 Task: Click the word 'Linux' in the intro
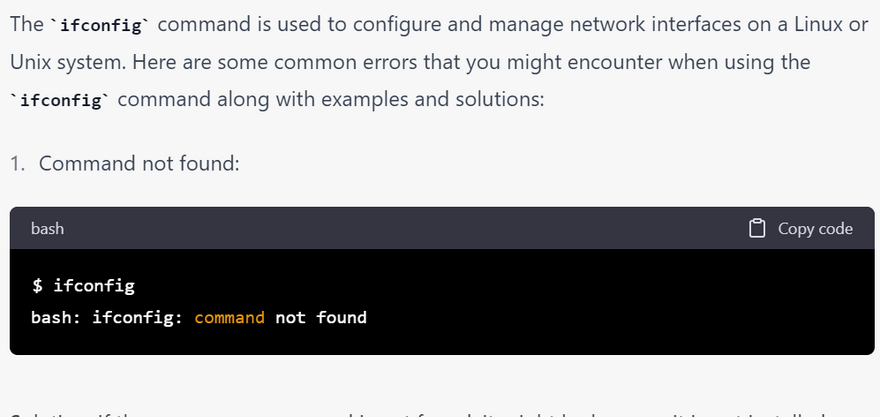point(792,25)
